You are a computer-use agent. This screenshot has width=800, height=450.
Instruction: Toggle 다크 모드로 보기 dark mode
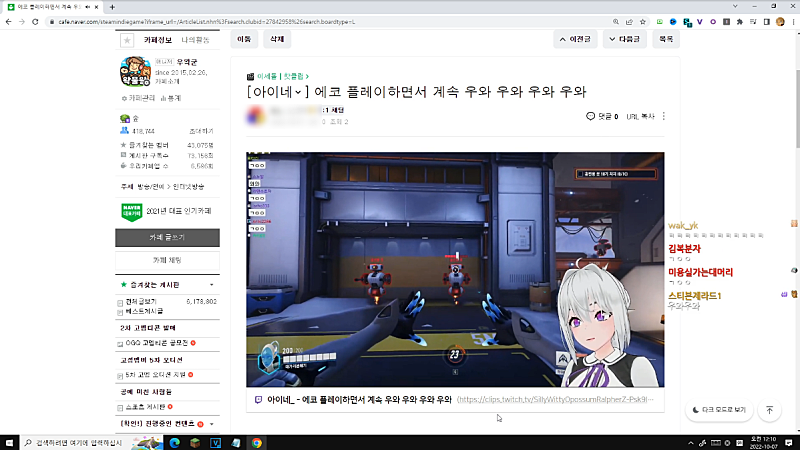tap(719, 410)
